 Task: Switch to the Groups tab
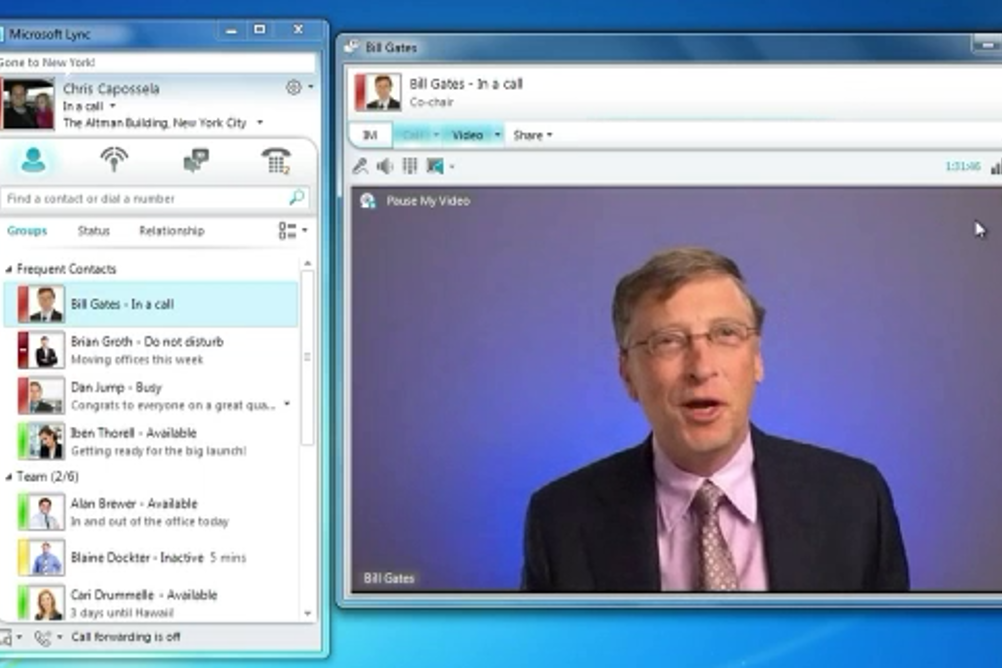tap(27, 231)
